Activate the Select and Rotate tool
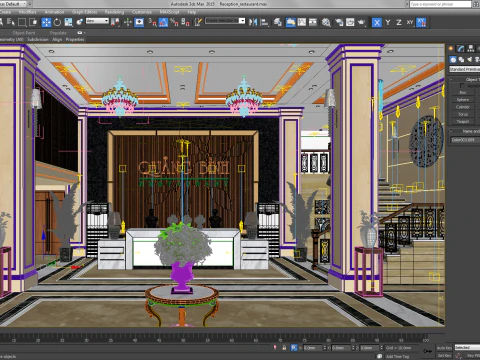The image size is (480, 360). (57, 22)
